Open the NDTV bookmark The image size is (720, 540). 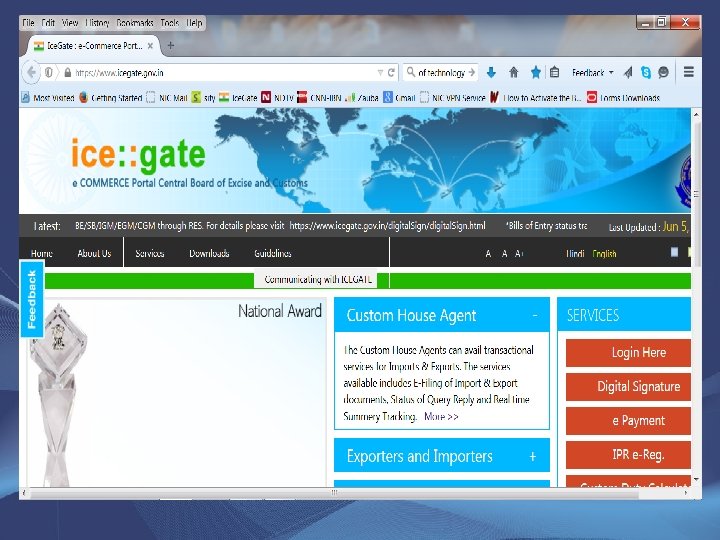[277, 98]
